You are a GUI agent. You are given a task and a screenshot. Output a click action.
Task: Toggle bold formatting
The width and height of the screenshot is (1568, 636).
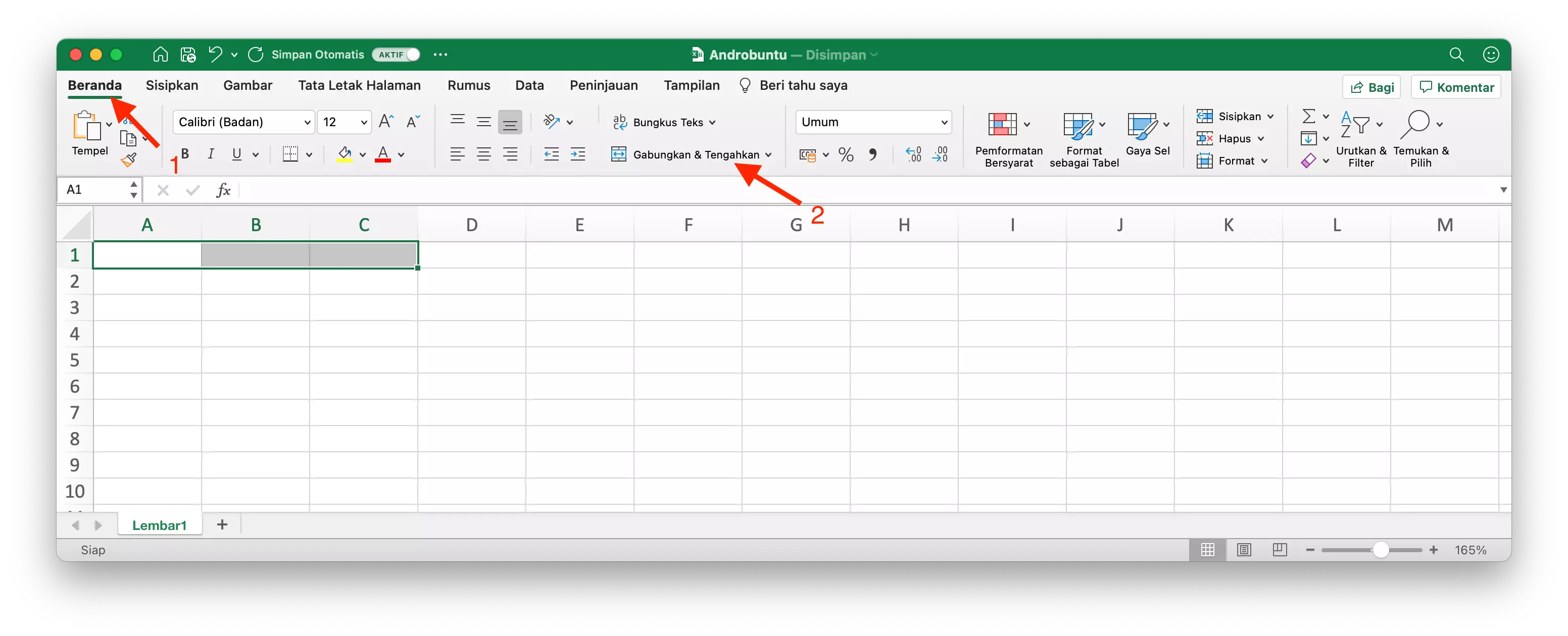tap(184, 154)
